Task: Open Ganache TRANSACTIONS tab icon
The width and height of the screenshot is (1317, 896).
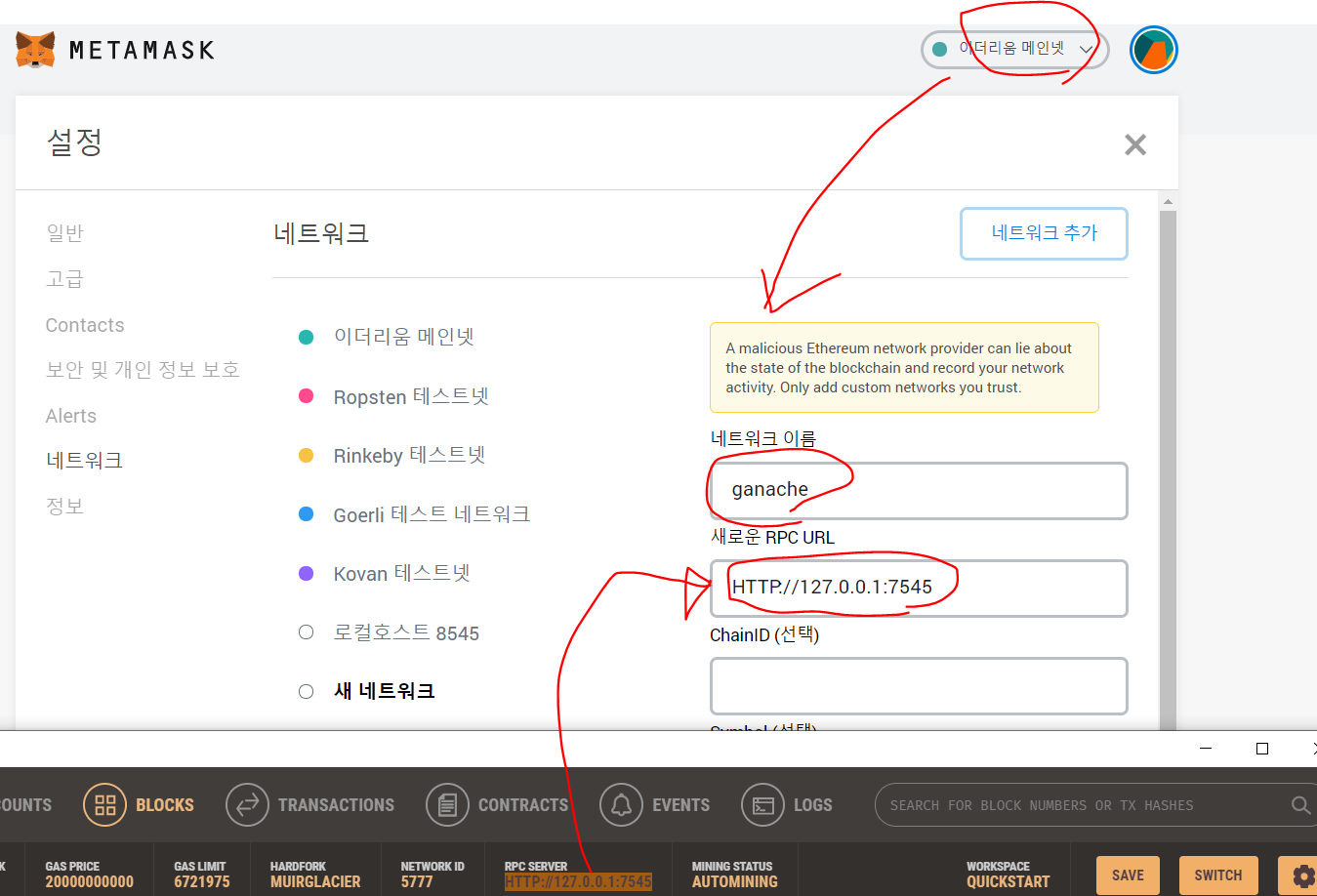Action: coord(247,805)
